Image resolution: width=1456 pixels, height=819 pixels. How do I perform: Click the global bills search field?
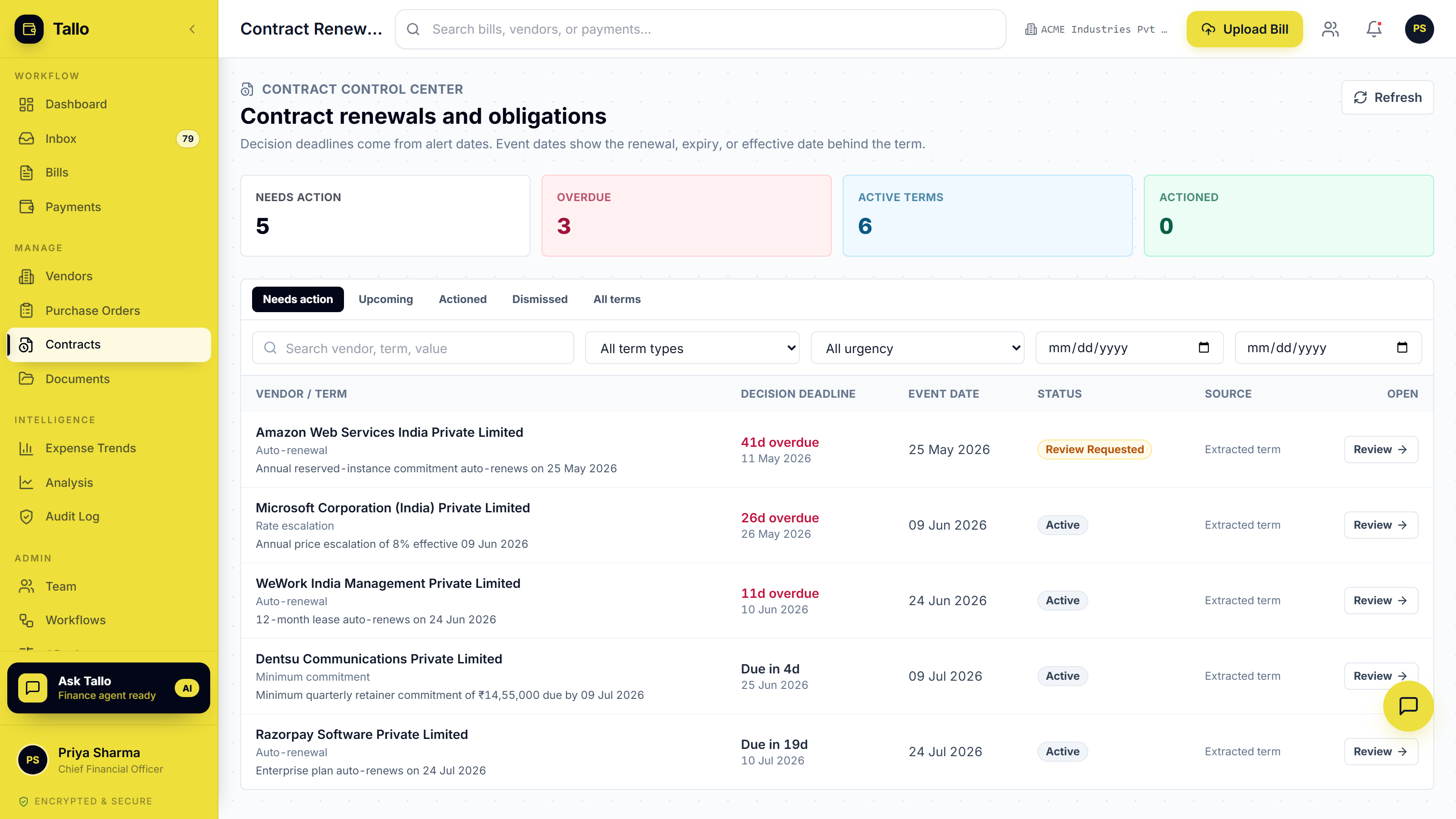(700, 29)
